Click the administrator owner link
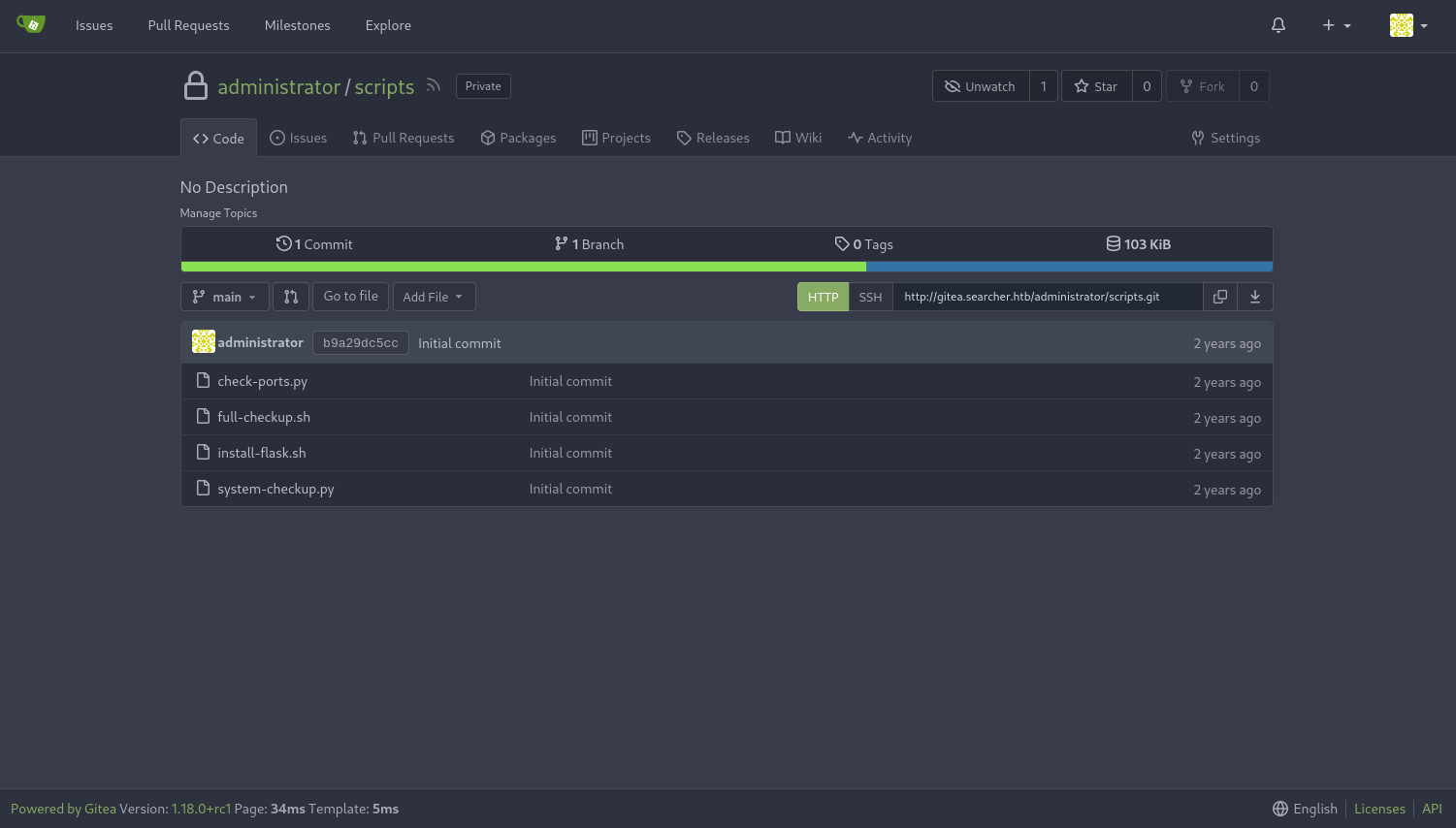The image size is (1456, 828). pyautogui.click(x=279, y=86)
